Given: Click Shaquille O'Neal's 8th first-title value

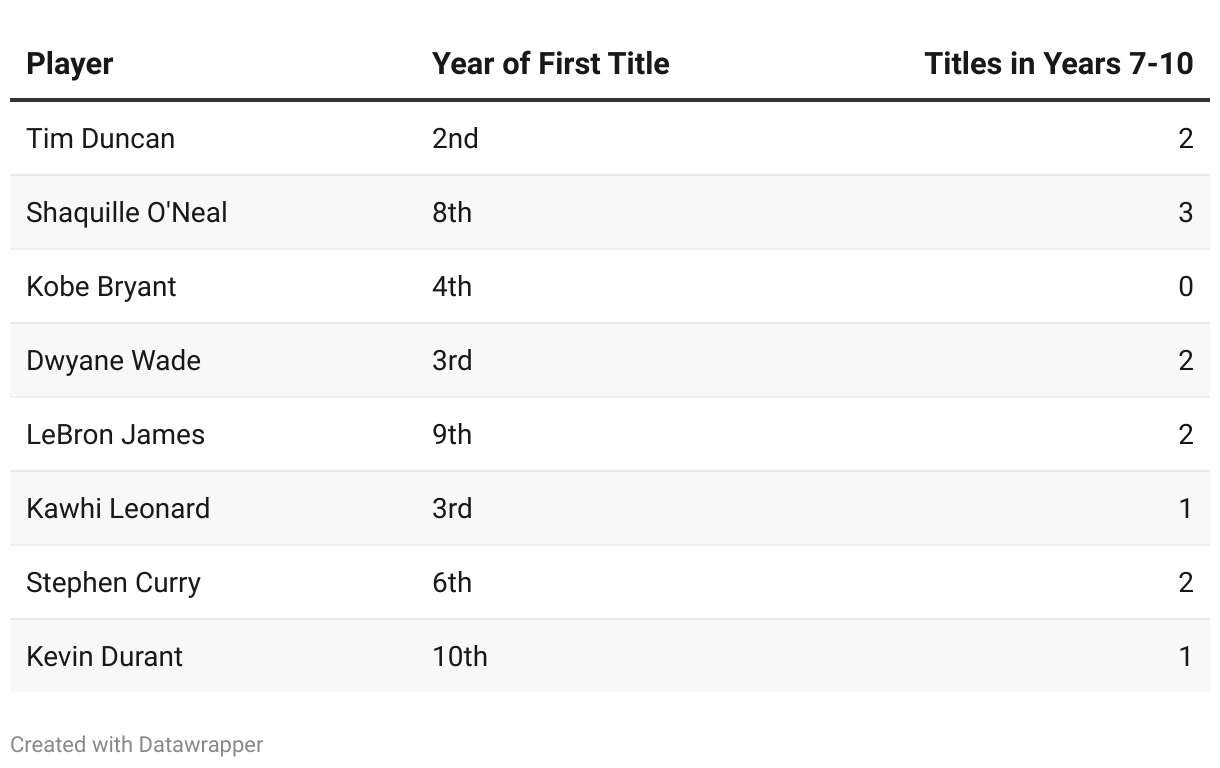Looking at the screenshot, I should (x=452, y=212).
